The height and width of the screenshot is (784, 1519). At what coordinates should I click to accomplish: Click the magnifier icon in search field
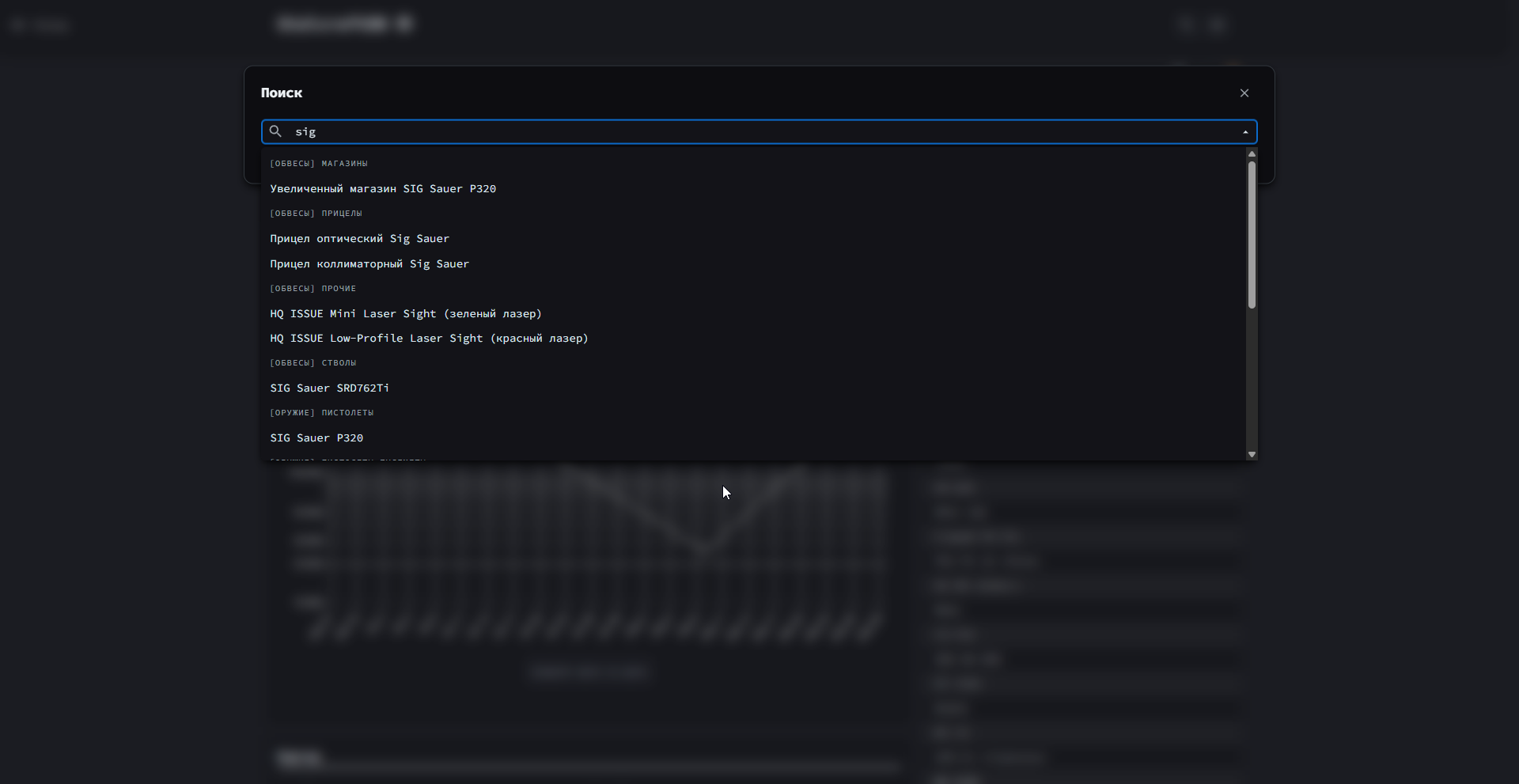pyautogui.click(x=275, y=131)
